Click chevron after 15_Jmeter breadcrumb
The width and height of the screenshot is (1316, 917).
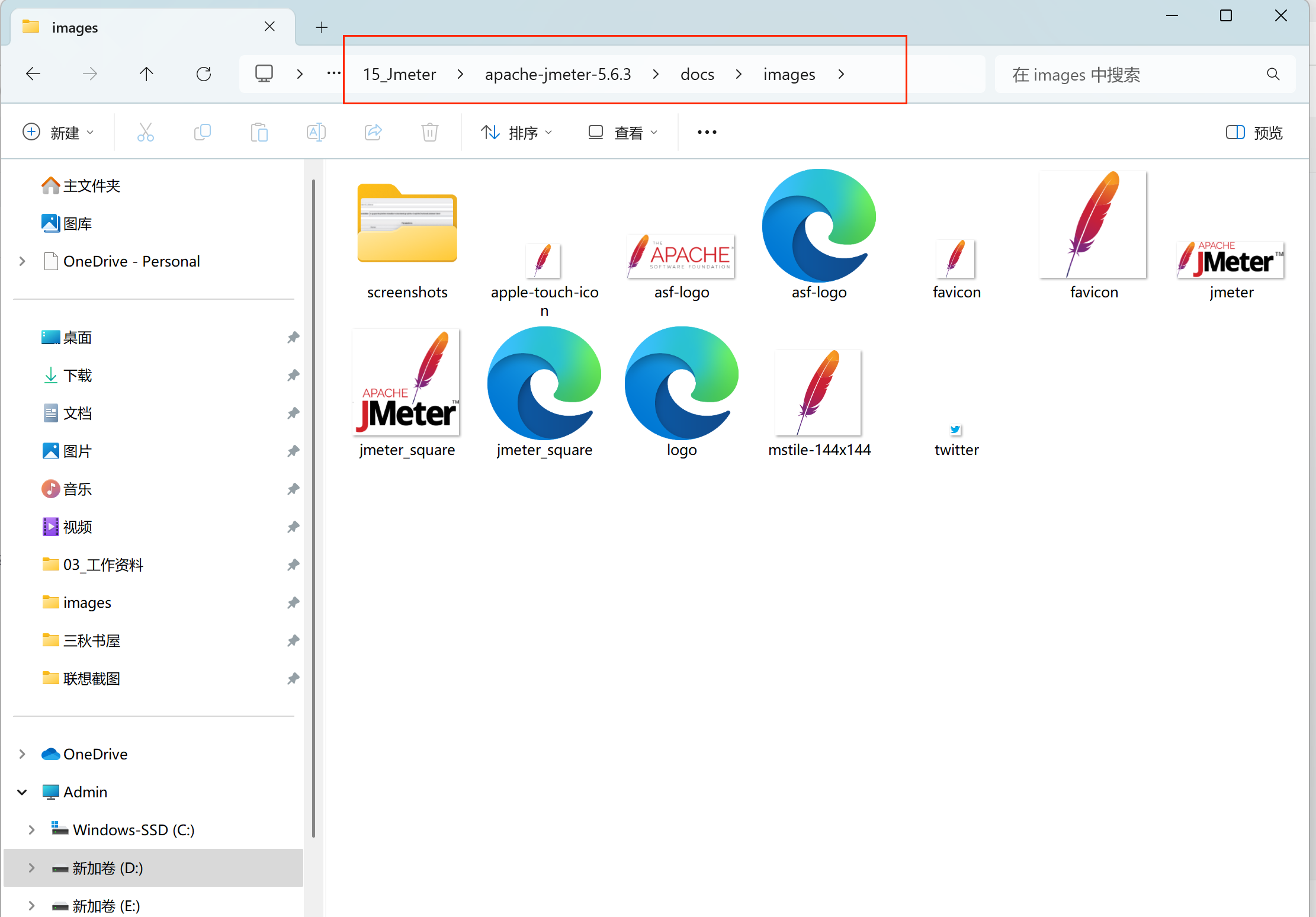tap(460, 74)
